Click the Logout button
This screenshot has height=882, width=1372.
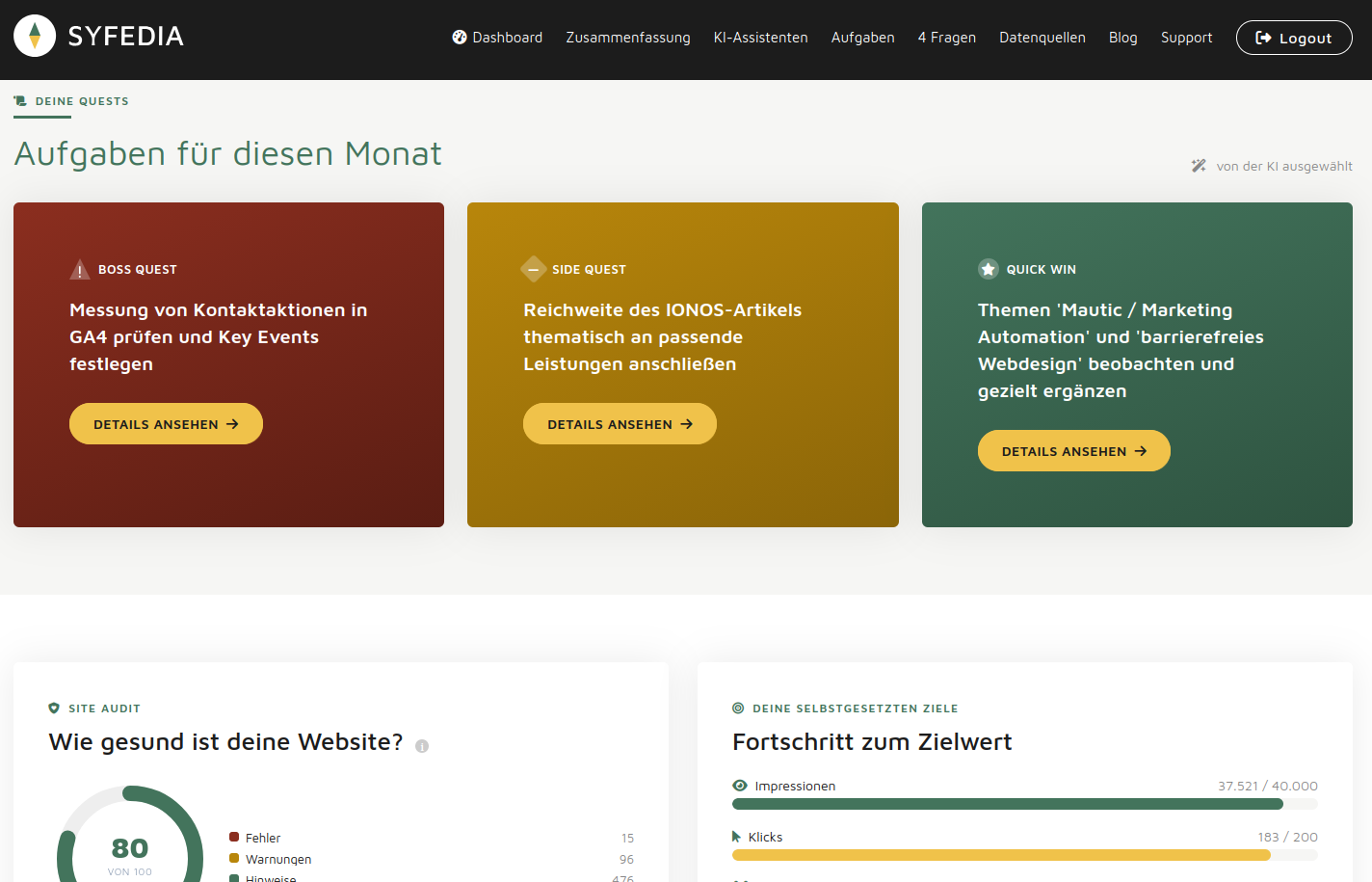[1294, 38]
